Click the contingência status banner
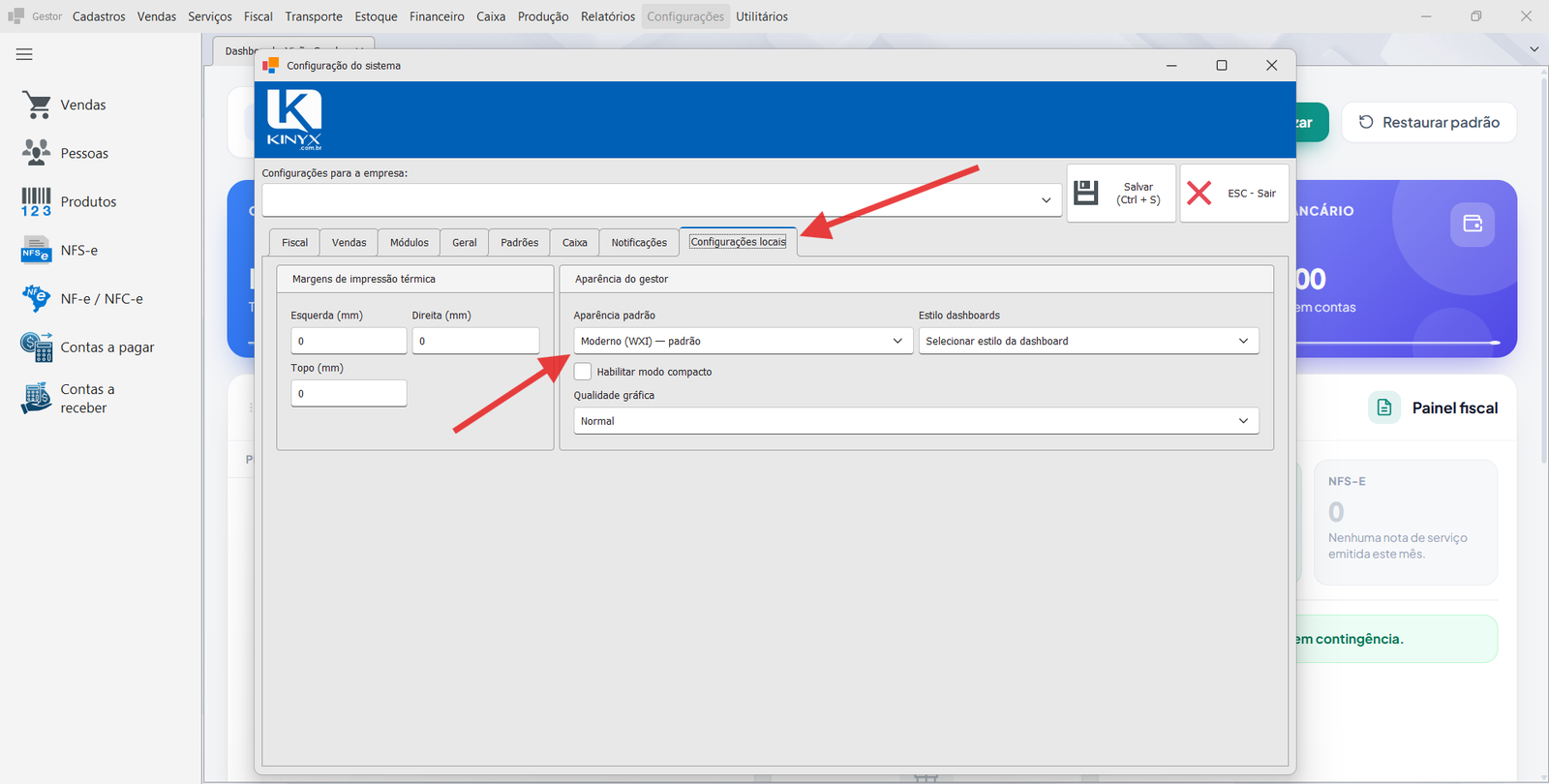 pos(1397,639)
